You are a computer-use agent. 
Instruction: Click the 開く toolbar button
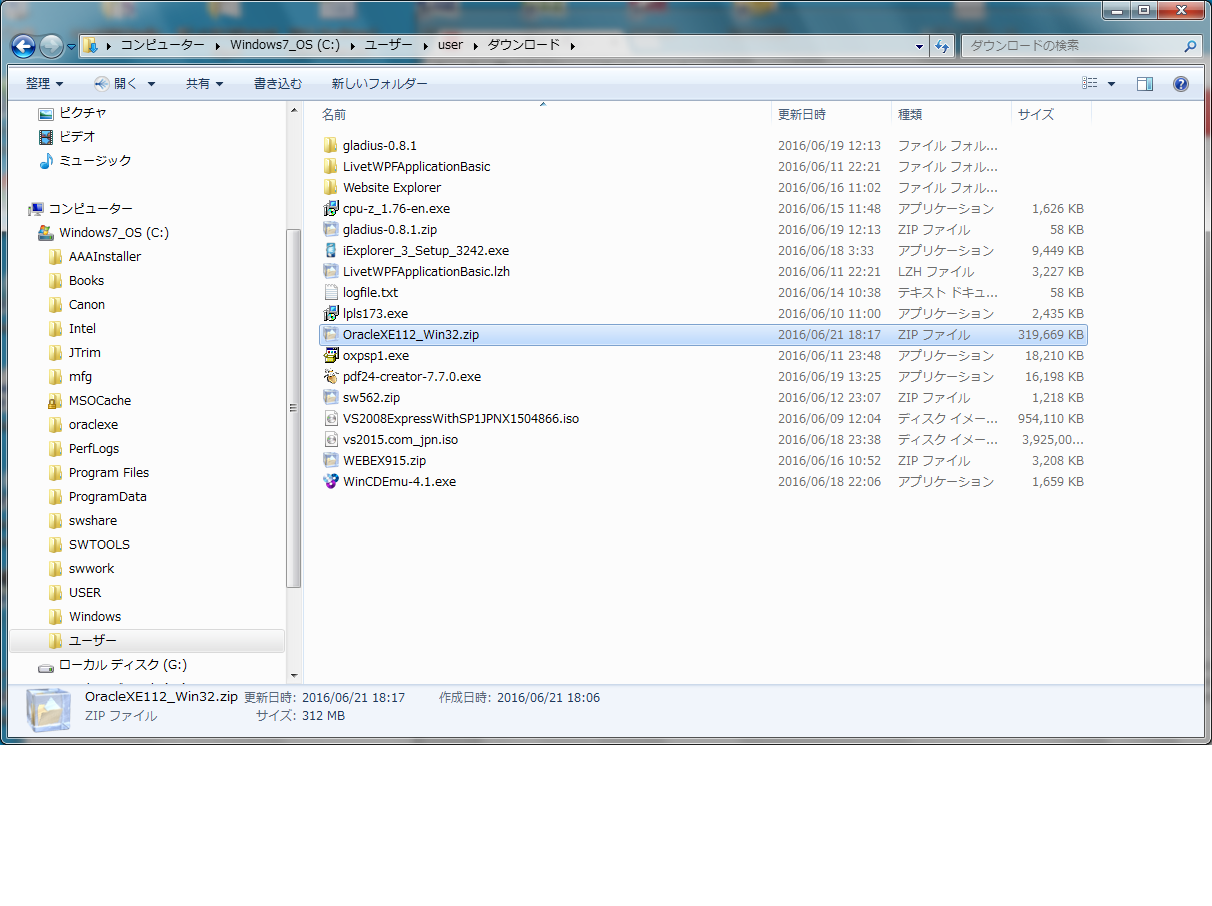(x=118, y=84)
